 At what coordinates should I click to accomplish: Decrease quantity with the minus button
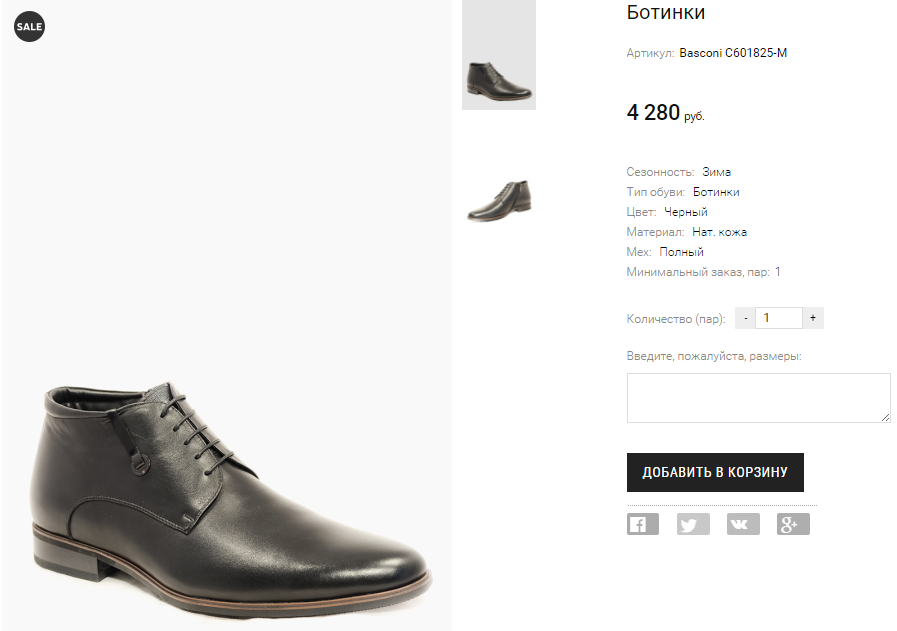point(745,318)
